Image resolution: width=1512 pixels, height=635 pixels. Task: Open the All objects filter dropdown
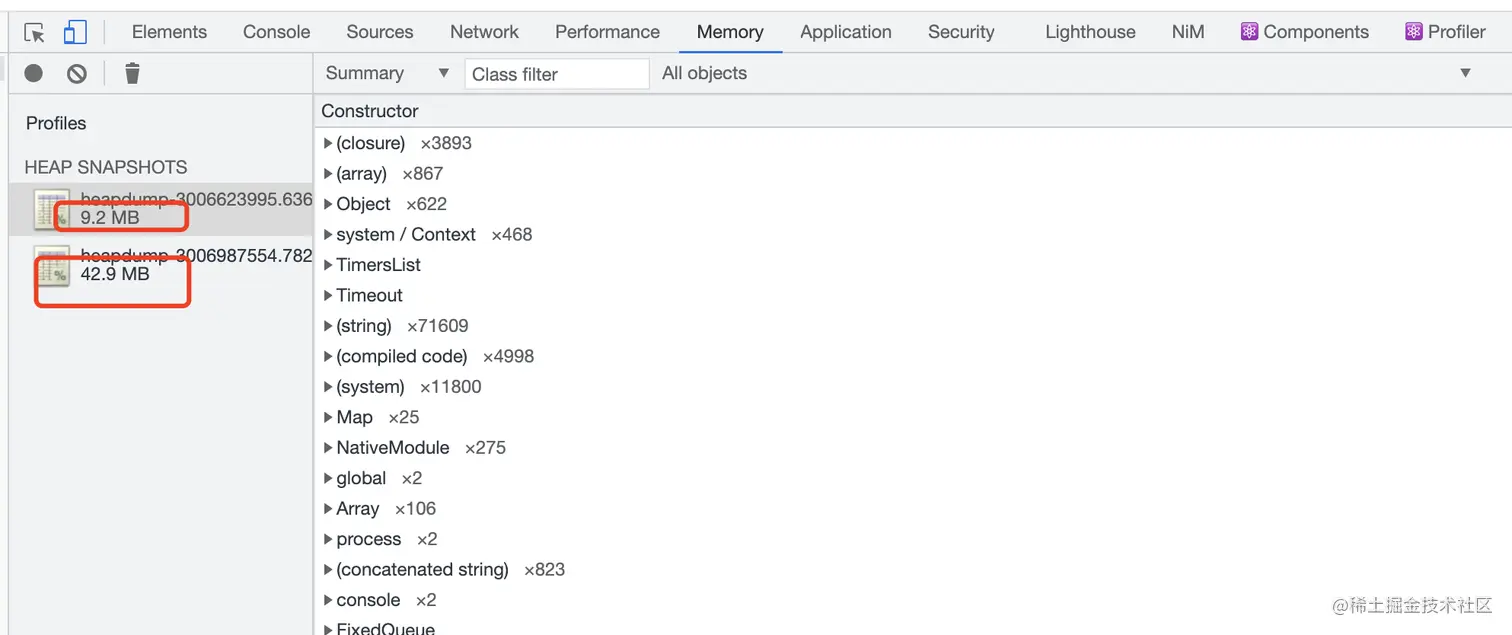[x=1066, y=73]
